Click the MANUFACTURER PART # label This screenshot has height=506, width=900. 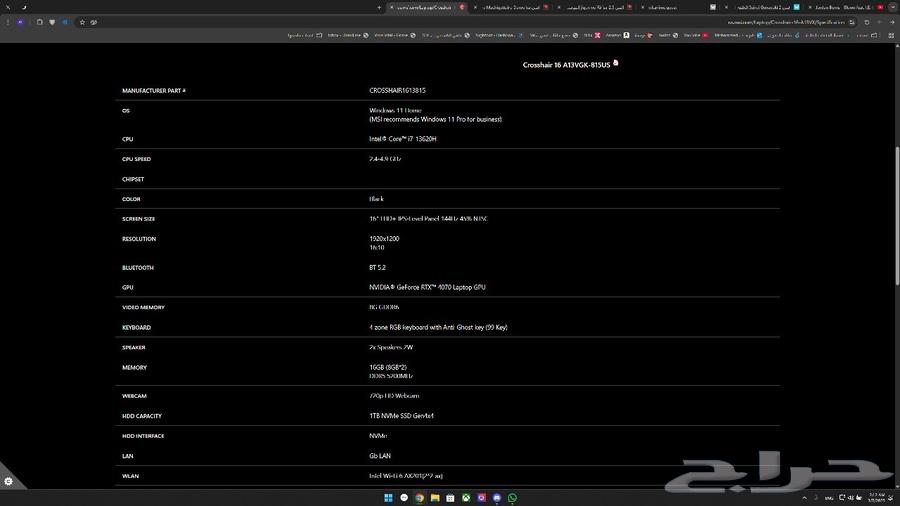tap(154, 91)
